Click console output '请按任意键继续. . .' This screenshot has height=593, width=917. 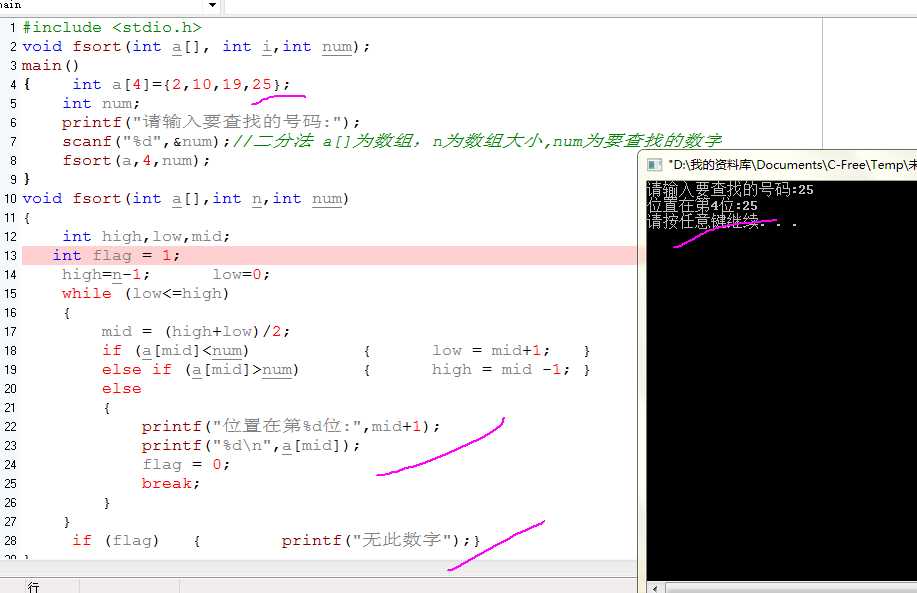722,221
